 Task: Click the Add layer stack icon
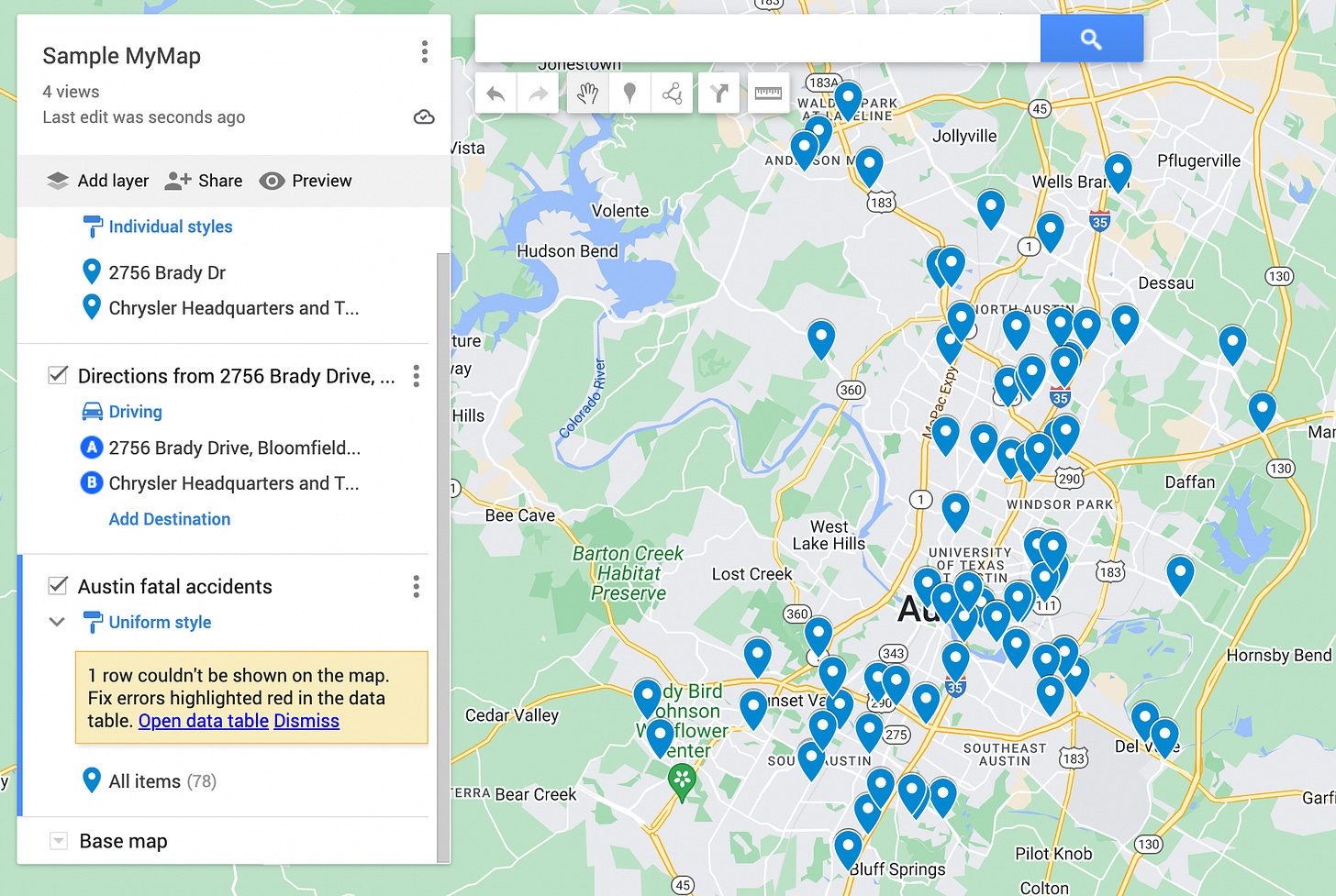coord(58,181)
